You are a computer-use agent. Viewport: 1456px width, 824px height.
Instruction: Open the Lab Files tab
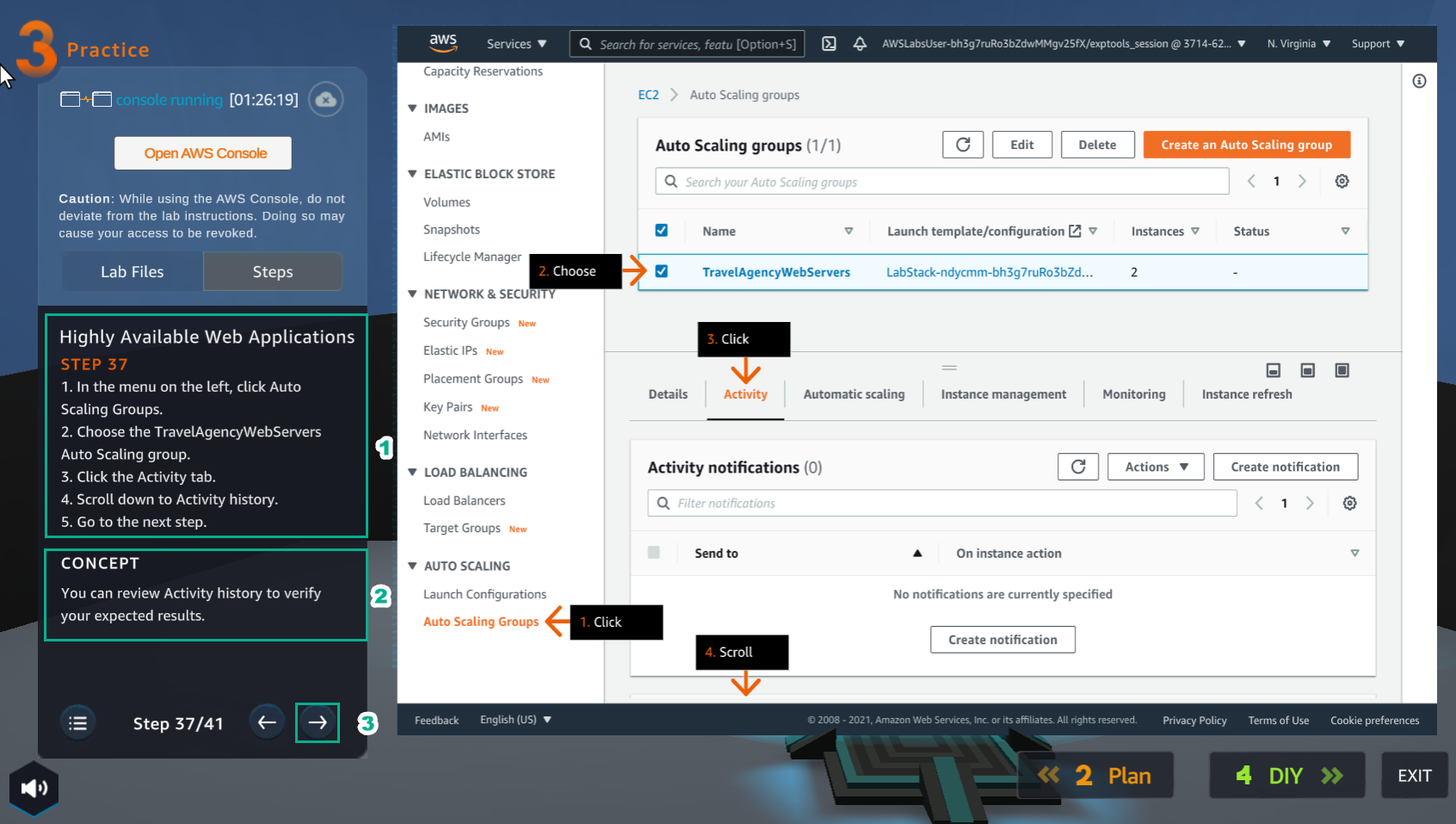[x=132, y=271]
